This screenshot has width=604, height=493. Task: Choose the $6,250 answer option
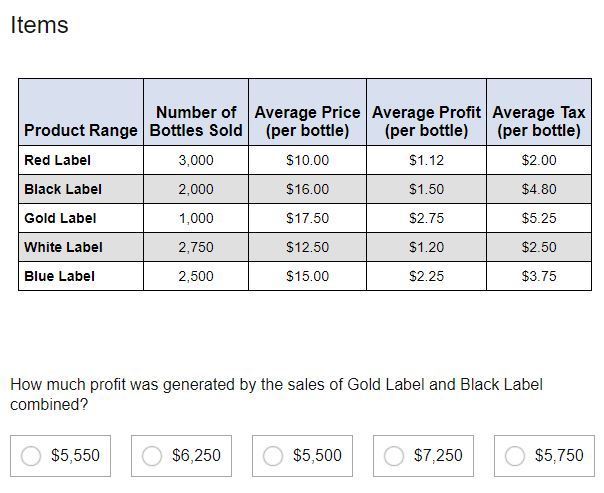click(152, 456)
